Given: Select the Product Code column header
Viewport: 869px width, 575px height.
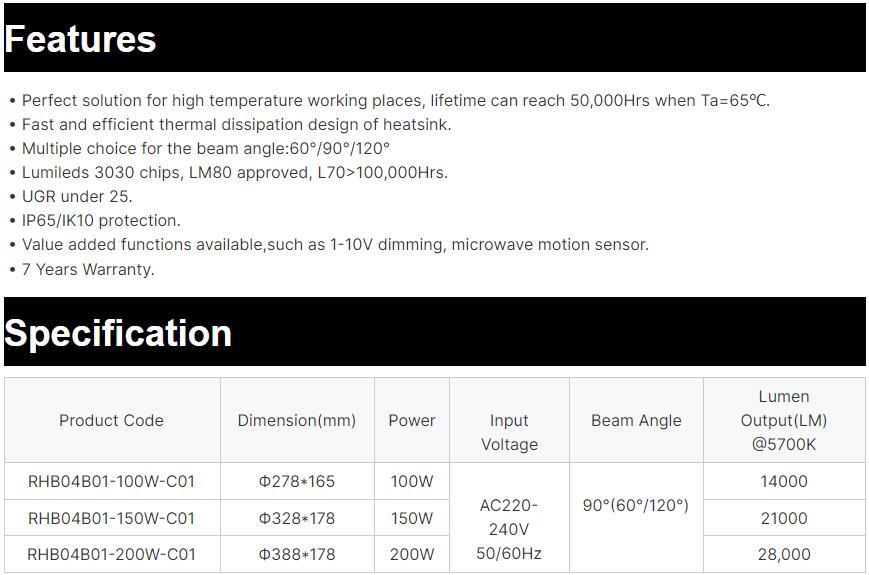Looking at the screenshot, I should coord(111,421).
